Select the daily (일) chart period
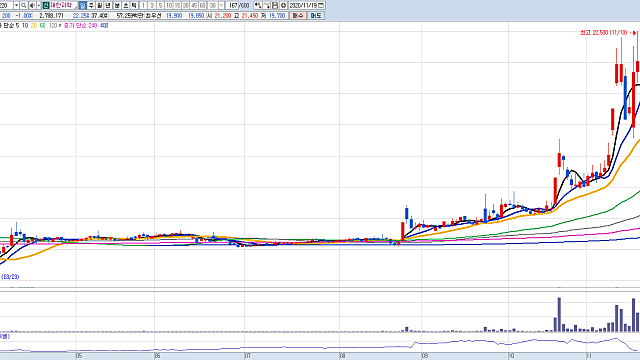This screenshot has height=360, width=640. click(x=82, y=5)
